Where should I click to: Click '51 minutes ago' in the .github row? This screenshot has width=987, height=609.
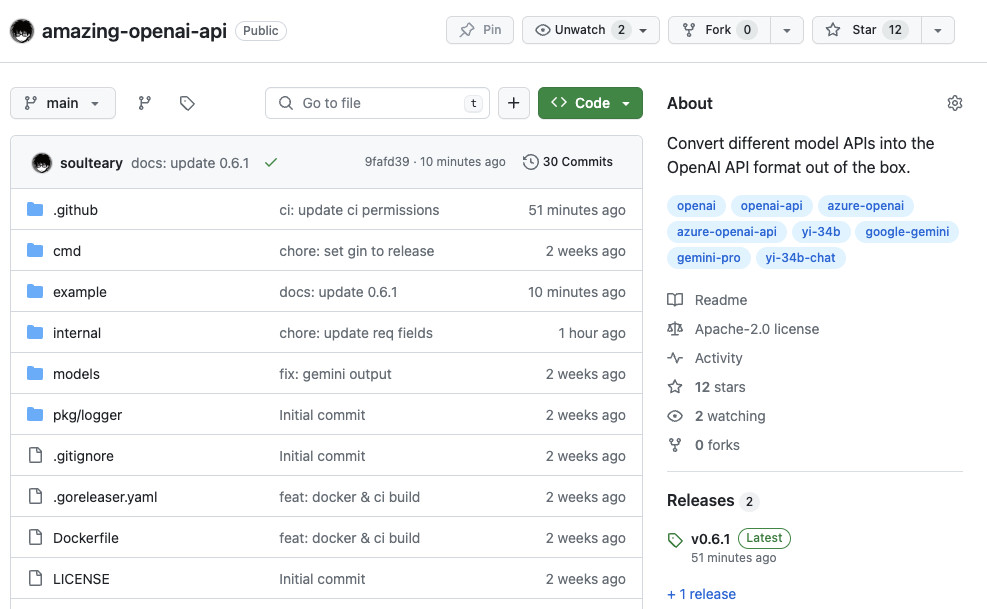point(577,210)
